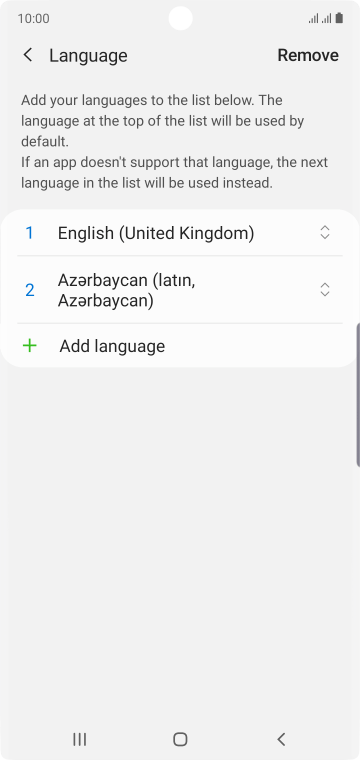360x760 pixels.
Task: Open recent apps from navigation bar
Action: tap(79, 739)
